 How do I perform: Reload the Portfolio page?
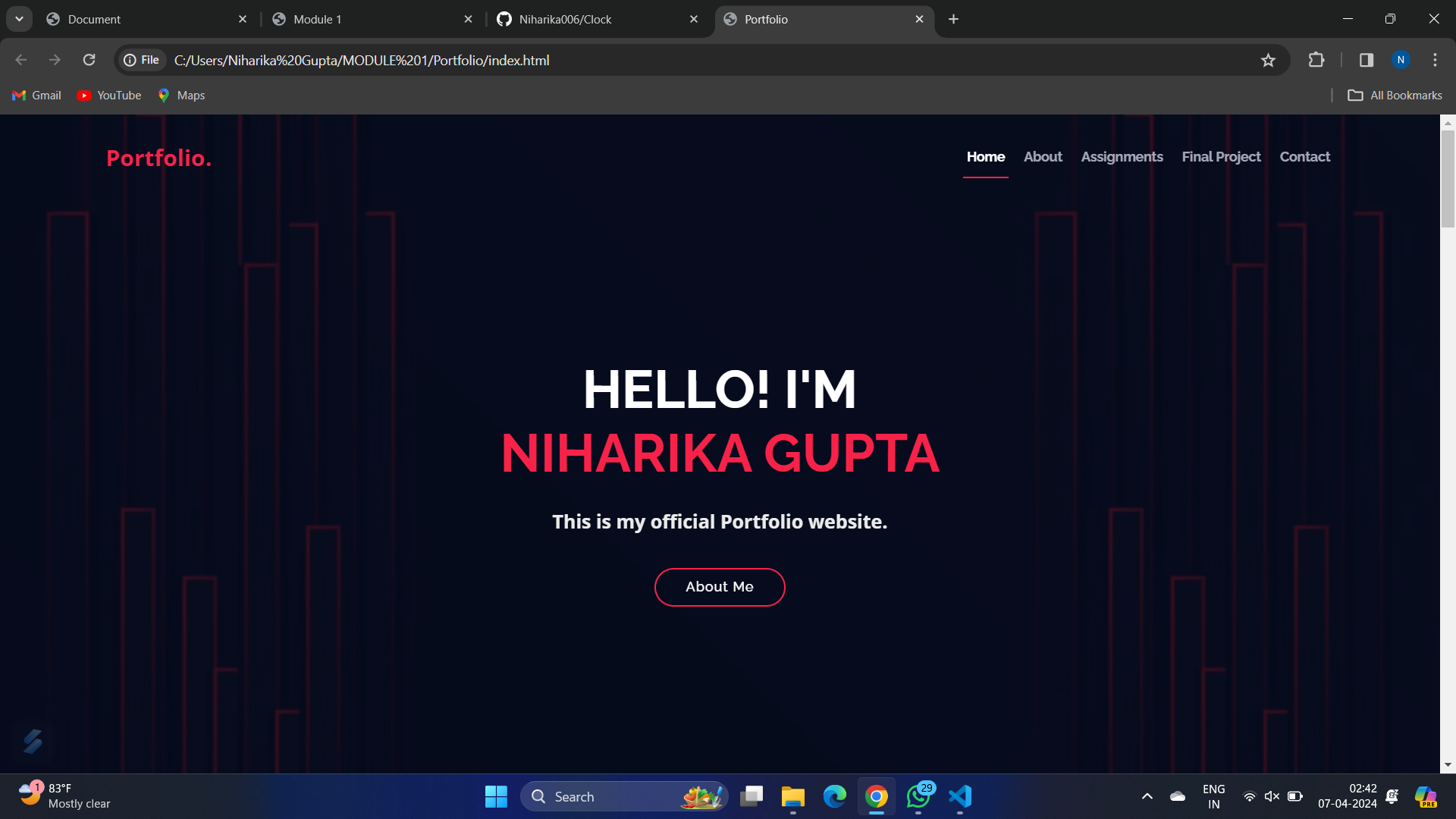[x=89, y=60]
